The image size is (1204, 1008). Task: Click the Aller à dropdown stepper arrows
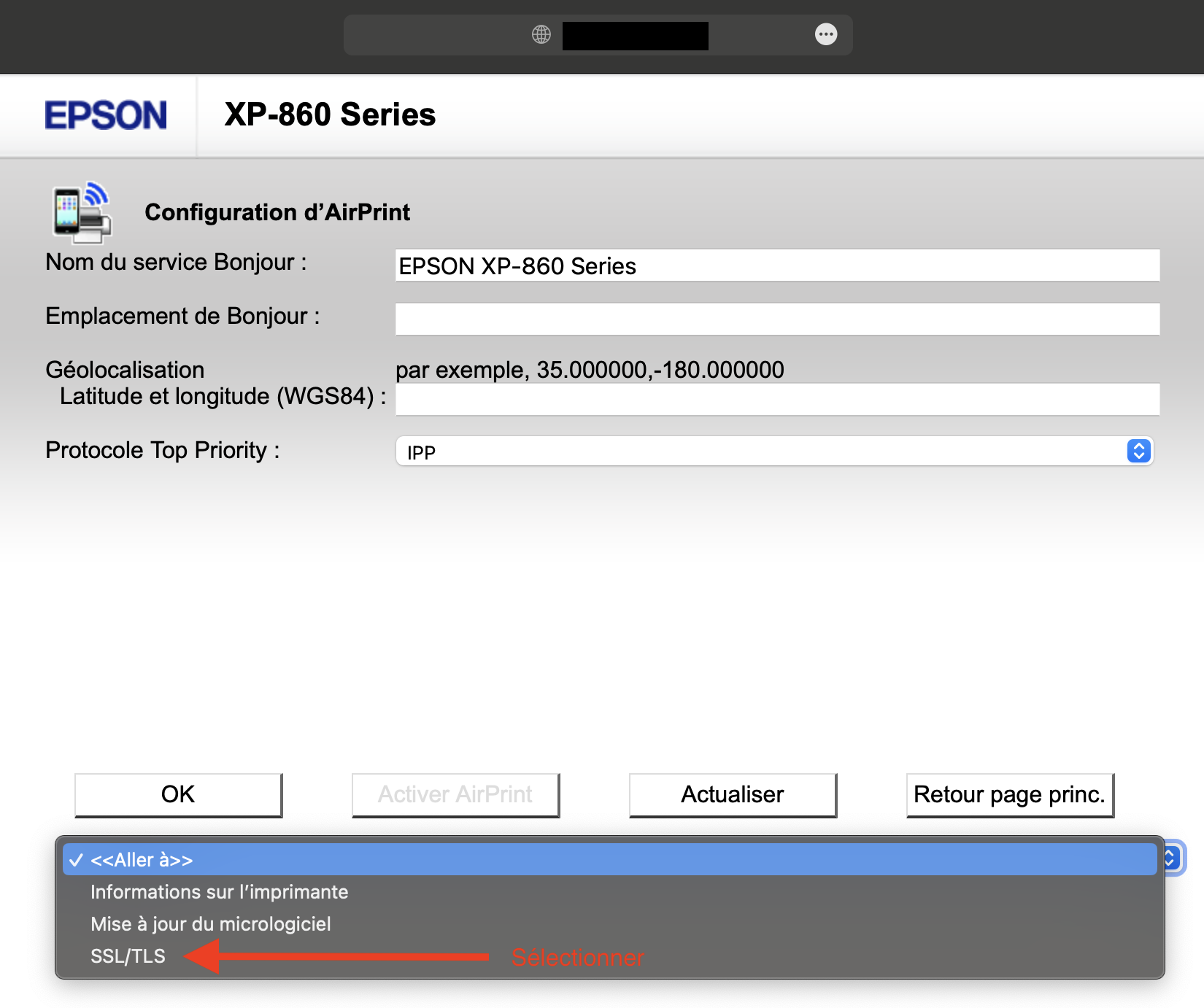coord(1172,858)
